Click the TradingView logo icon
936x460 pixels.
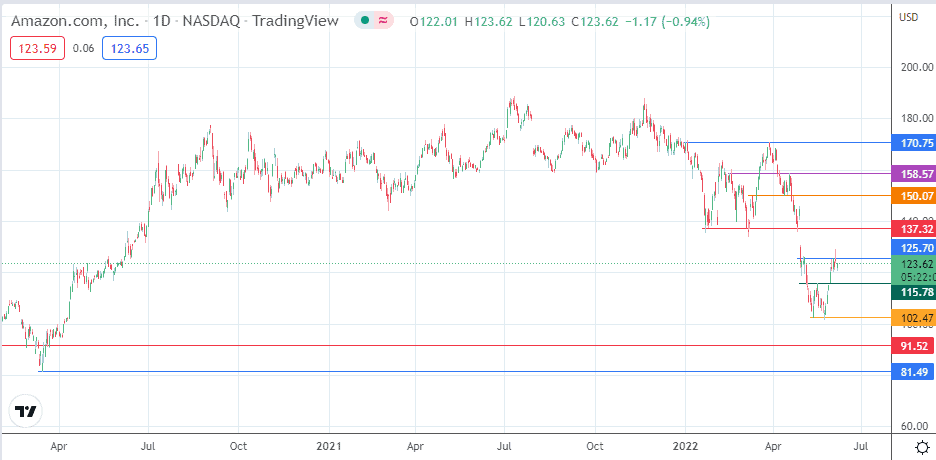26,412
